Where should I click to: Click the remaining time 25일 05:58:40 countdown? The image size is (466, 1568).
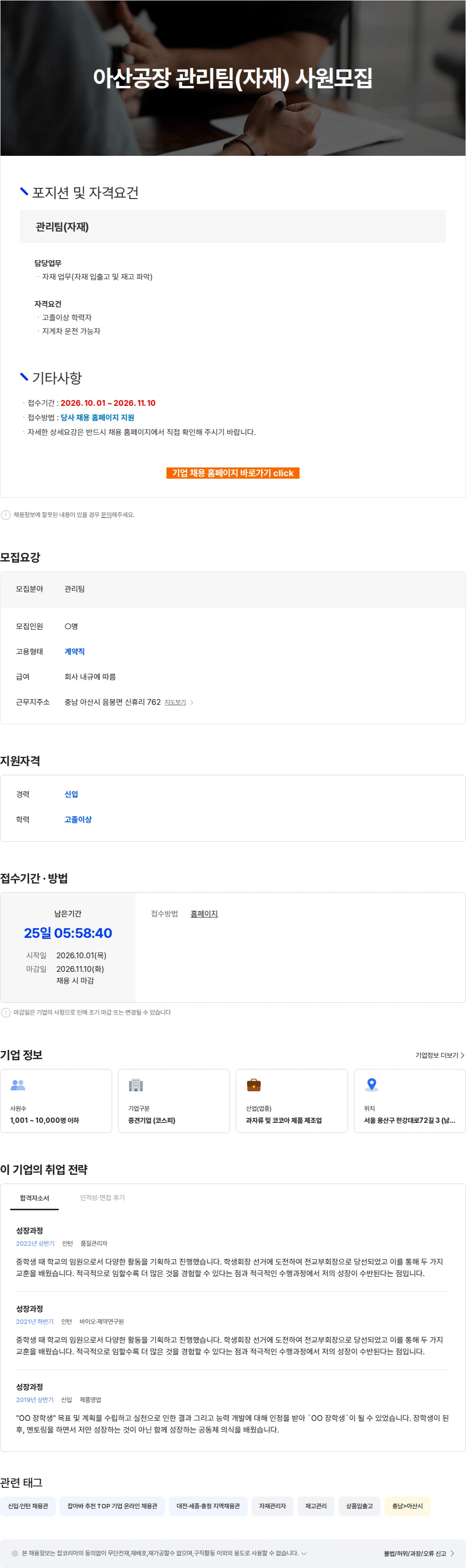pyautogui.click(x=67, y=933)
